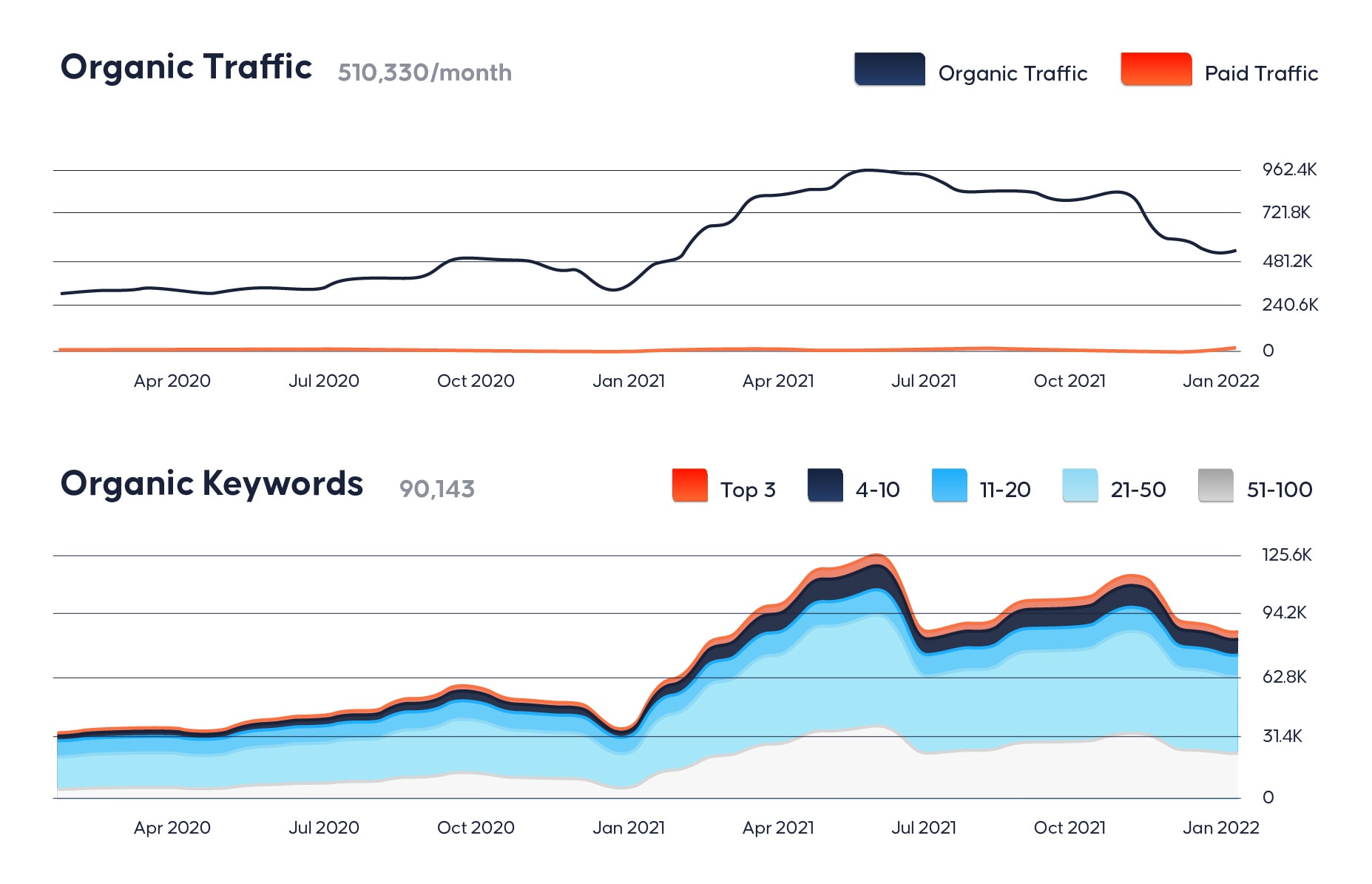This screenshot has height=884, width=1372.
Task: Click 'Oct 2021' on the keywords chart axis
Action: pyautogui.click(x=1069, y=828)
